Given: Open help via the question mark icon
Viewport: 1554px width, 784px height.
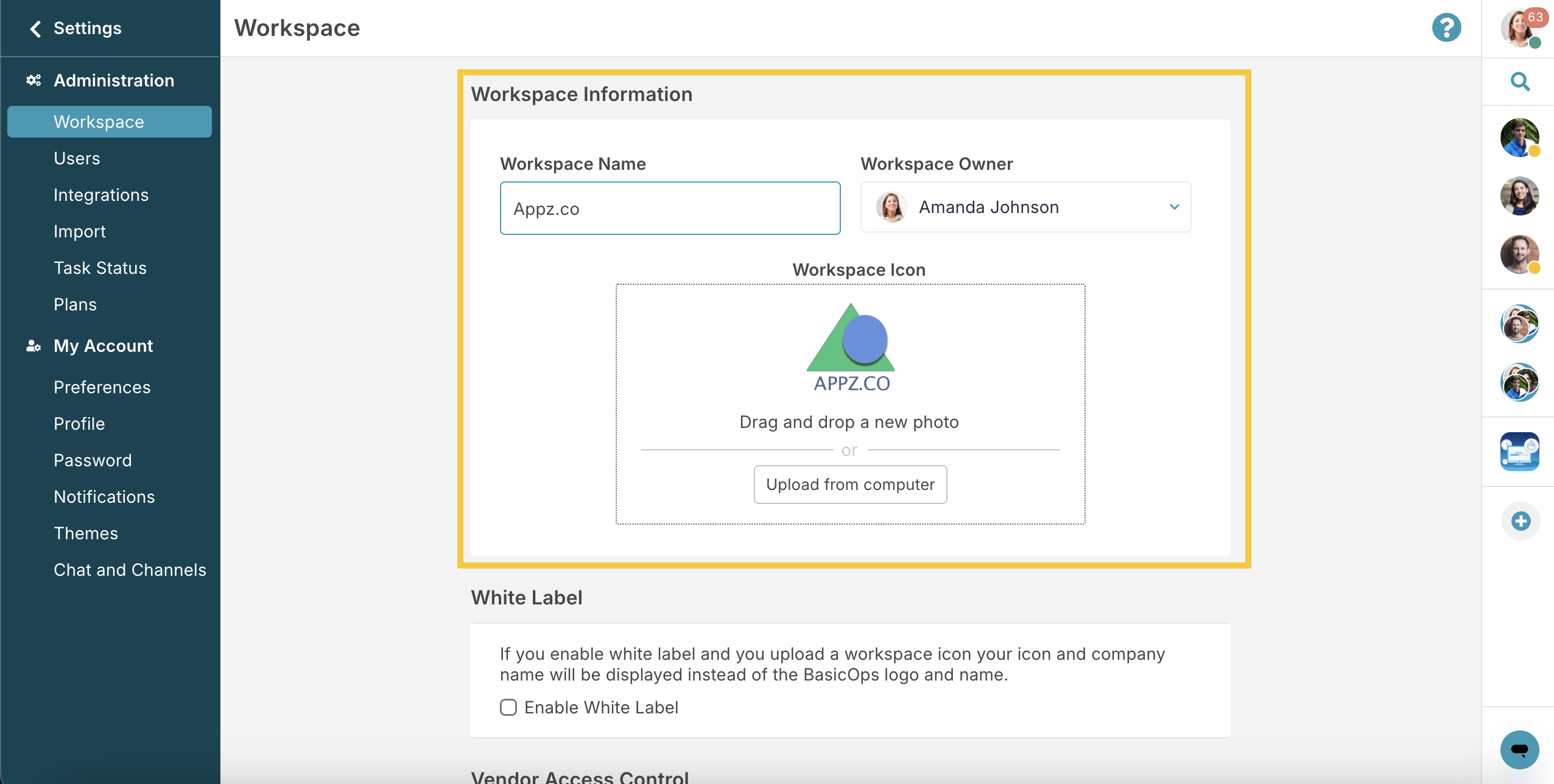Looking at the screenshot, I should tap(1446, 27).
